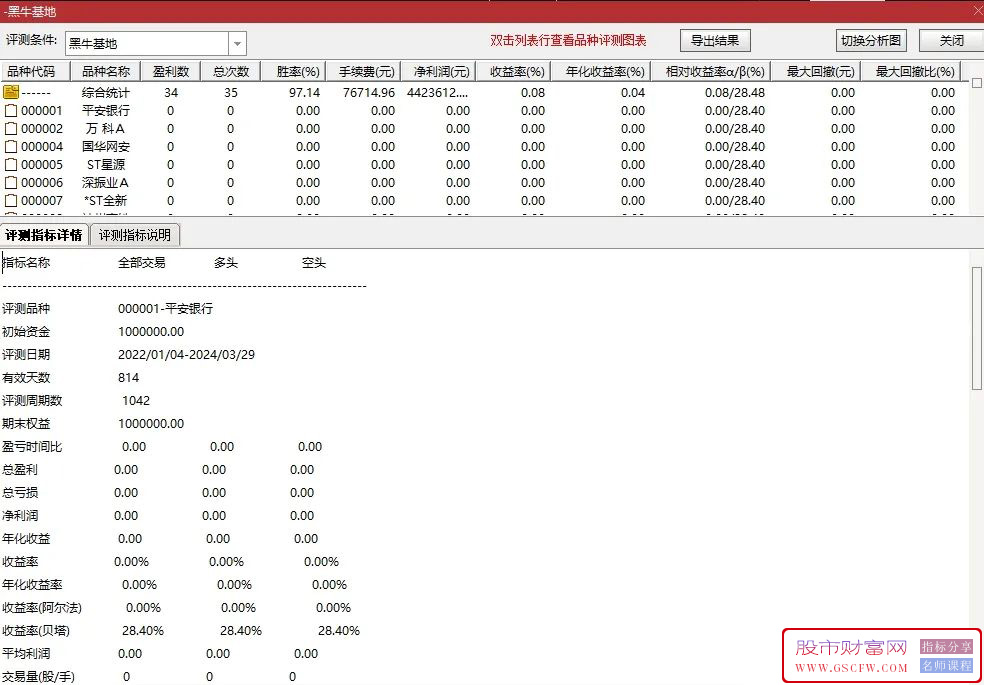
Task: Click the 导出结果 button
Action: (715, 41)
